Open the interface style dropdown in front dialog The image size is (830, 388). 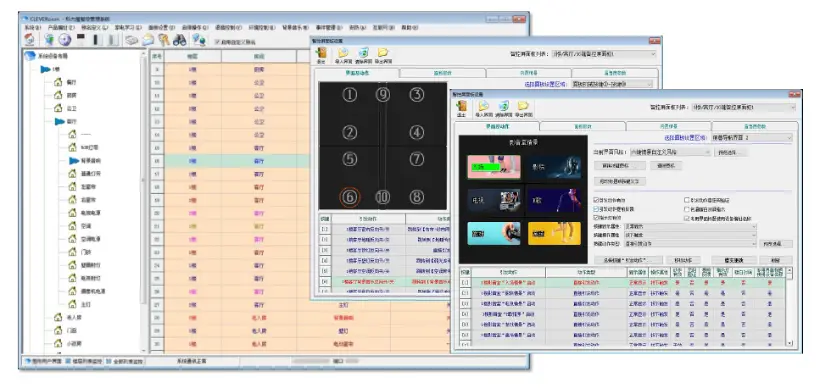tap(670, 152)
